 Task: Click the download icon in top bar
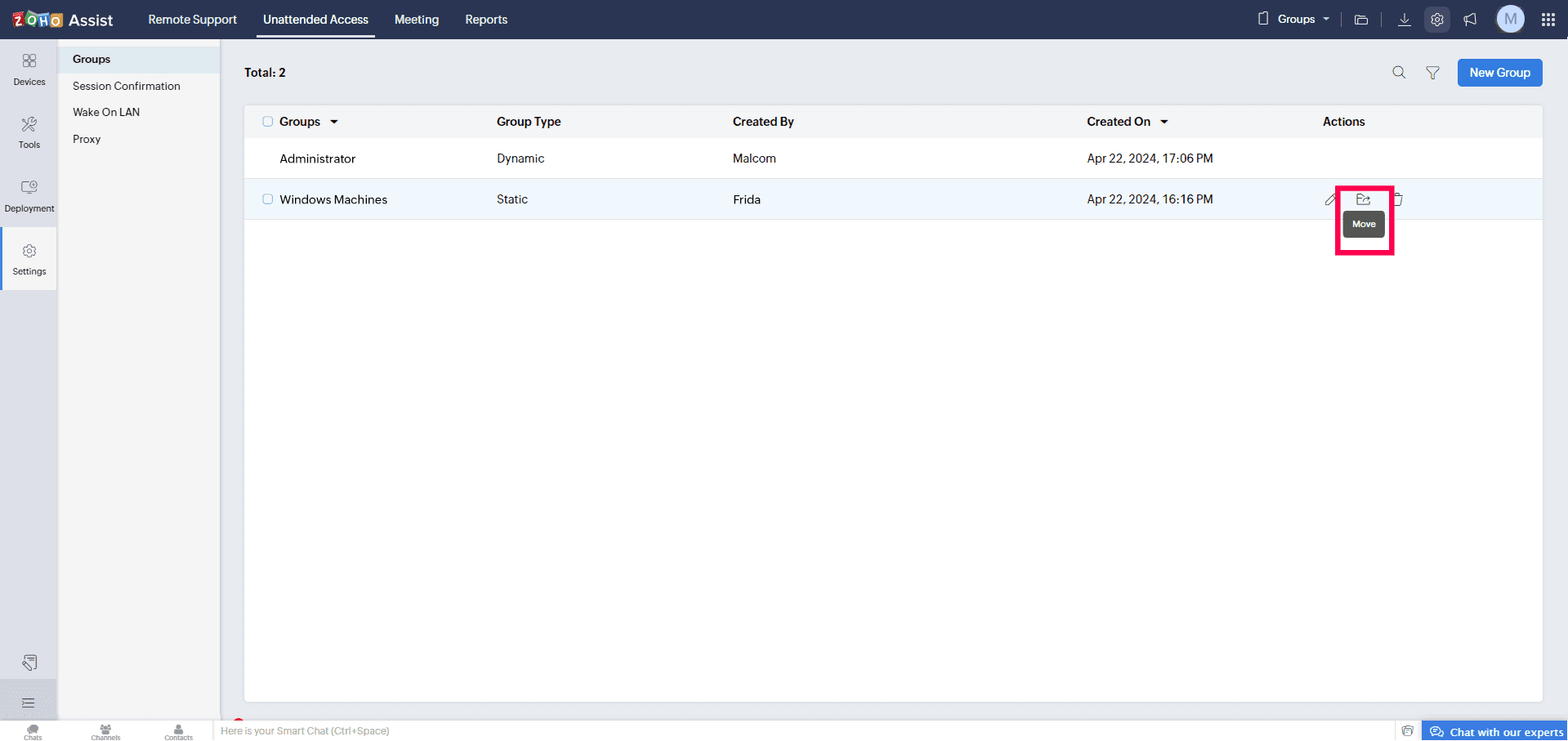pyautogui.click(x=1404, y=20)
